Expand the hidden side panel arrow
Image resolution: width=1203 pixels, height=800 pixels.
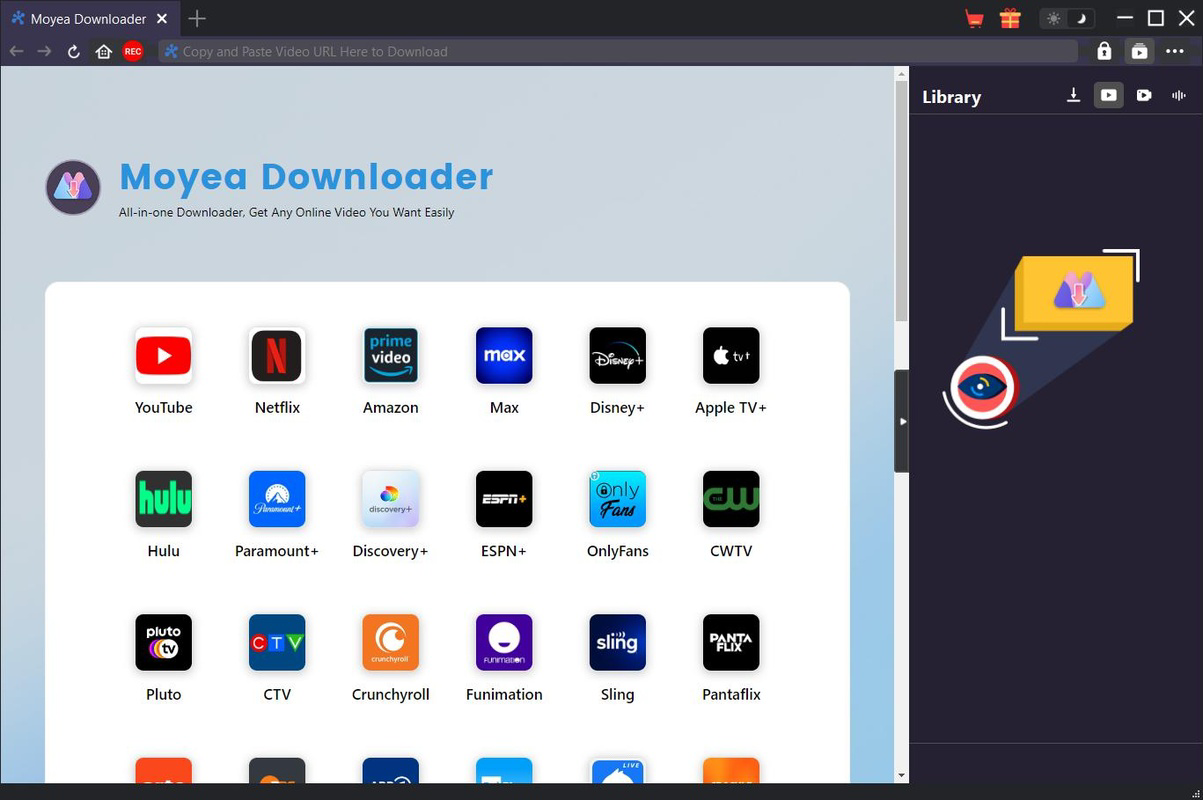click(x=903, y=421)
